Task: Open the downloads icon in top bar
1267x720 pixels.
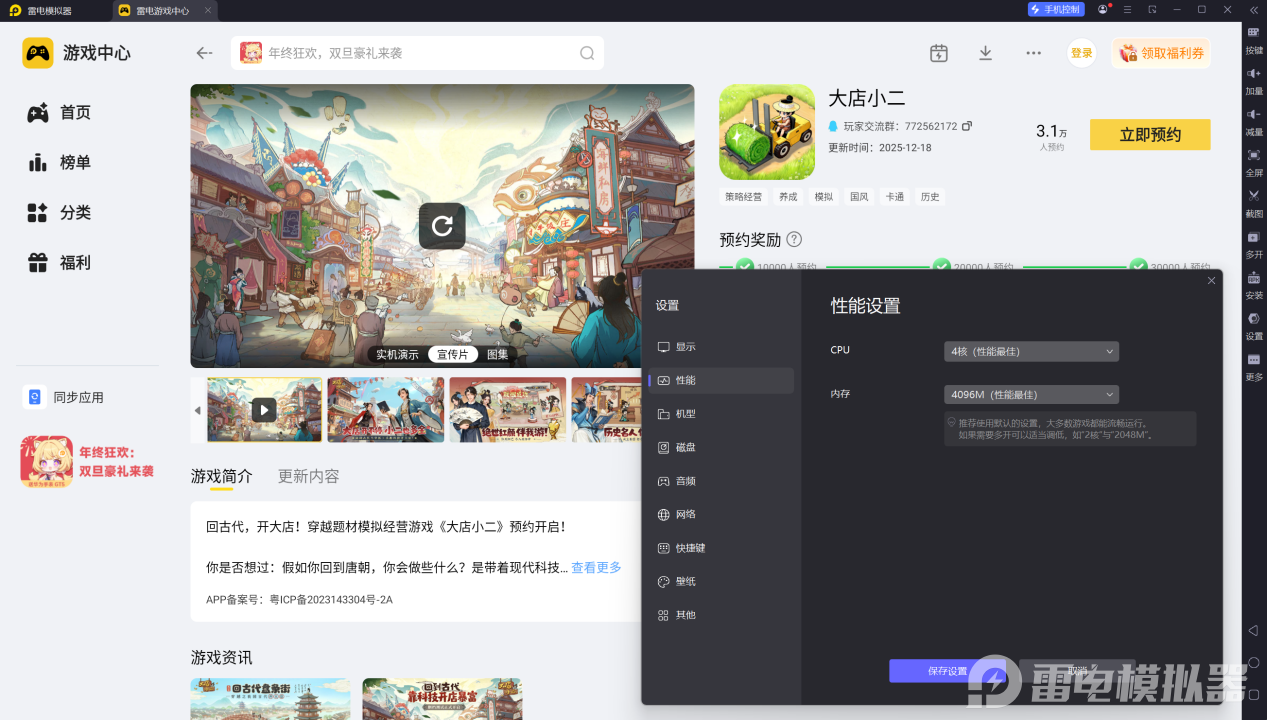Action: point(985,53)
